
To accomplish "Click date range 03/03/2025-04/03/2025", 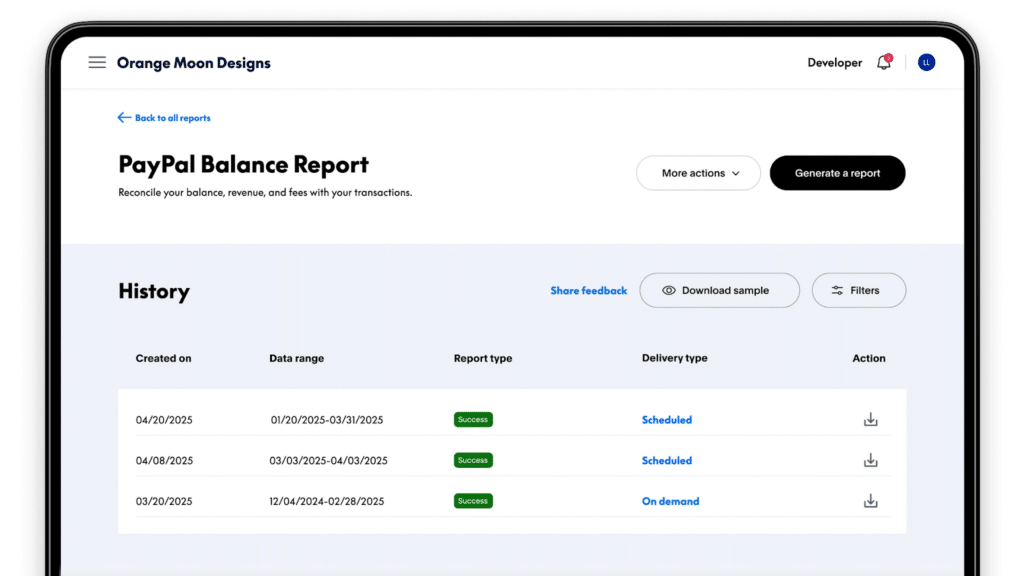I will click(328, 460).
